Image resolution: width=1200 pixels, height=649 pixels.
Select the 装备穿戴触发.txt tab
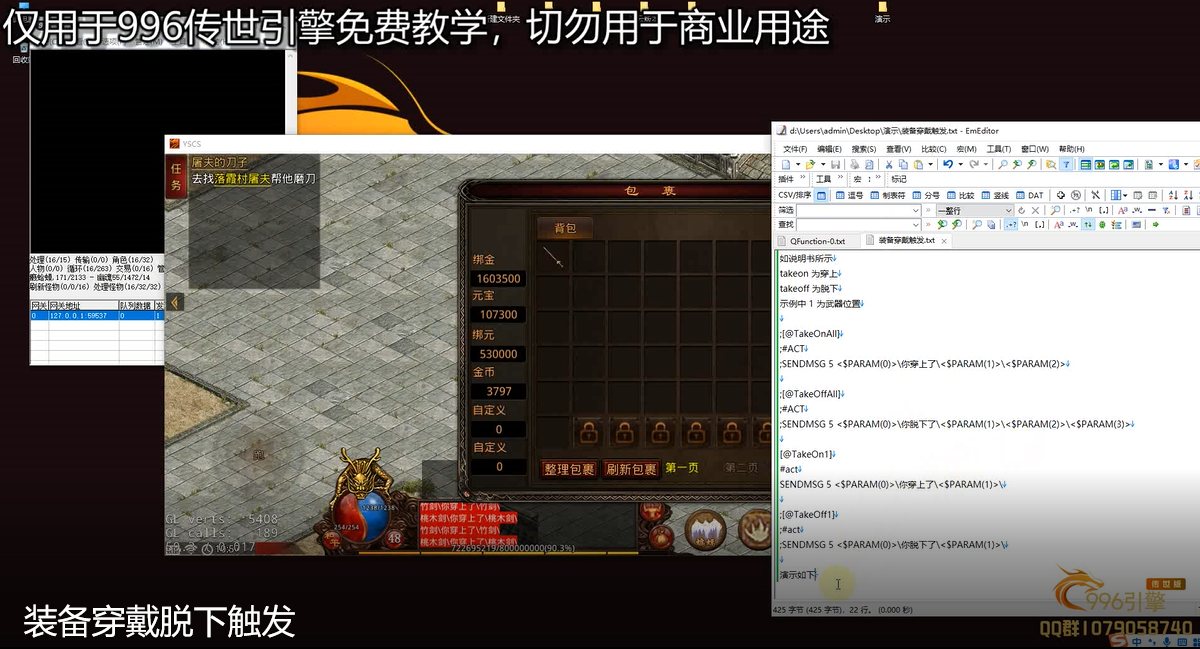(906, 240)
